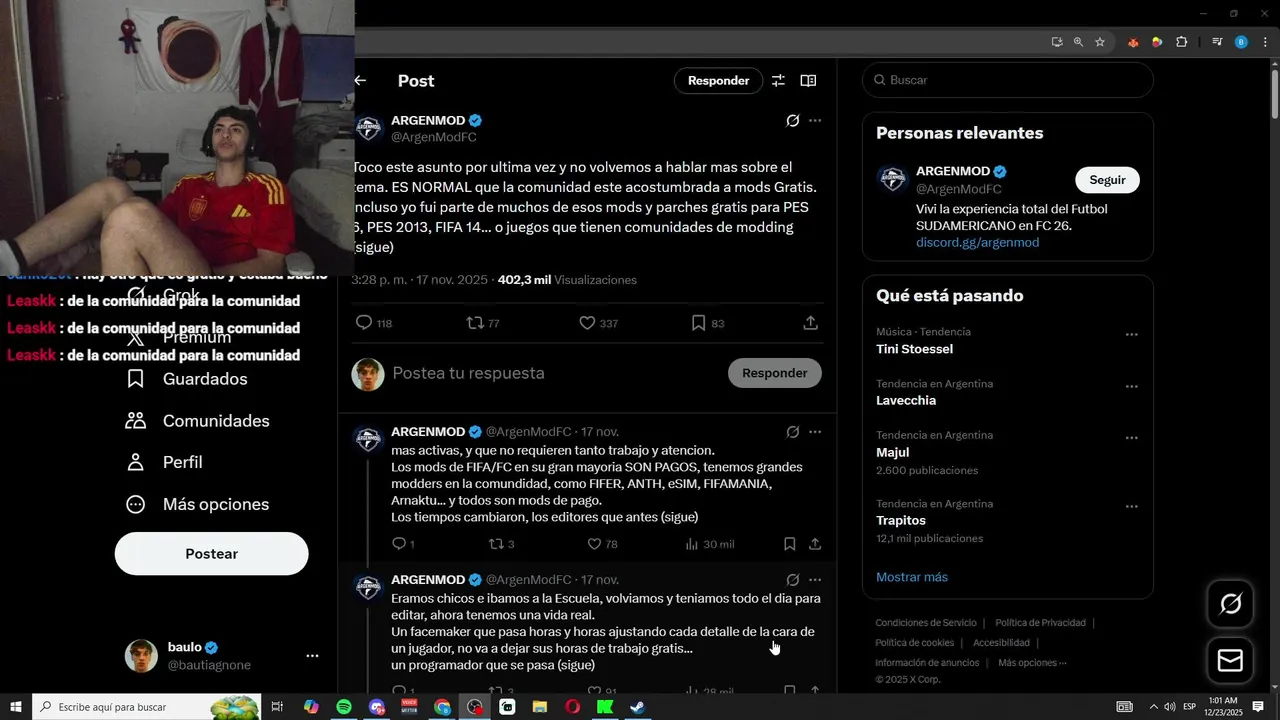Open @ArgenModFC handle on main post
This screenshot has width=1280, height=720.
tap(433, 138)
